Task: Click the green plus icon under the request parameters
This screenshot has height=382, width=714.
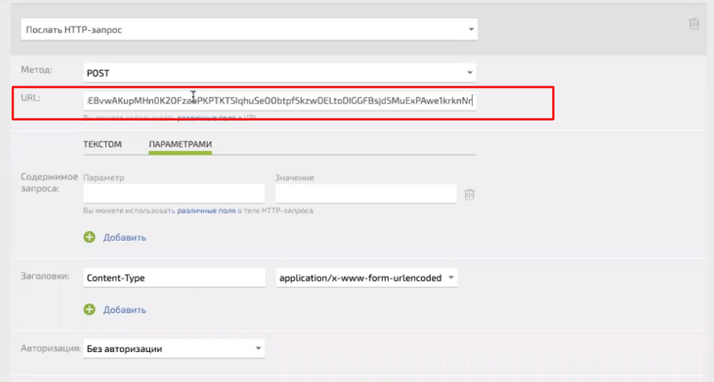Action: point(89,237)
